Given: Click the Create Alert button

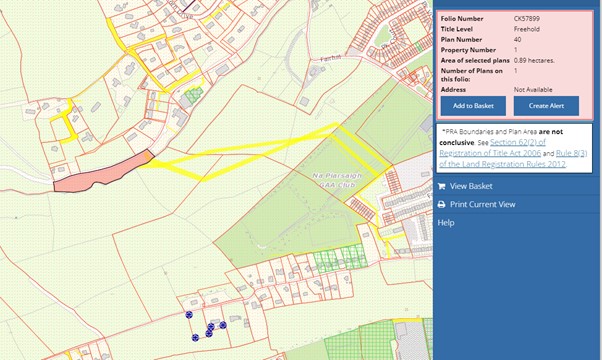Looking at the screenshot, I should [x=546, y=106].
